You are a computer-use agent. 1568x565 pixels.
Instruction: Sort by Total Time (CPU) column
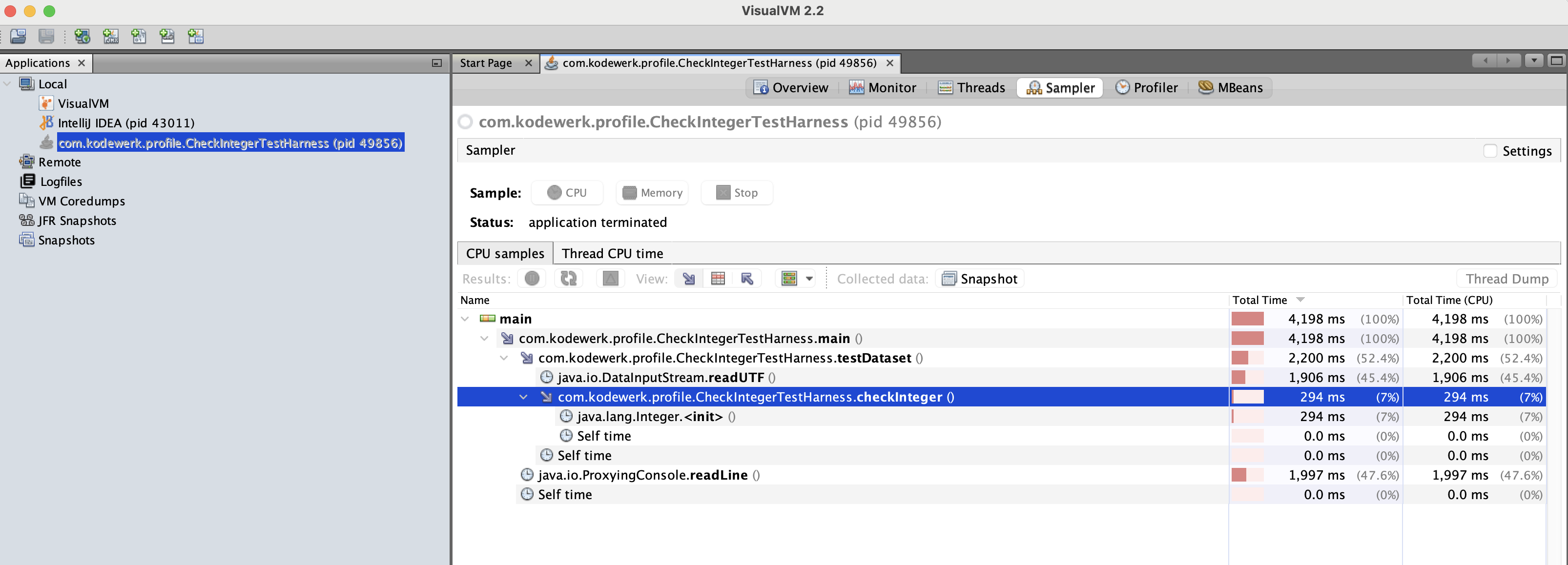1449,300
